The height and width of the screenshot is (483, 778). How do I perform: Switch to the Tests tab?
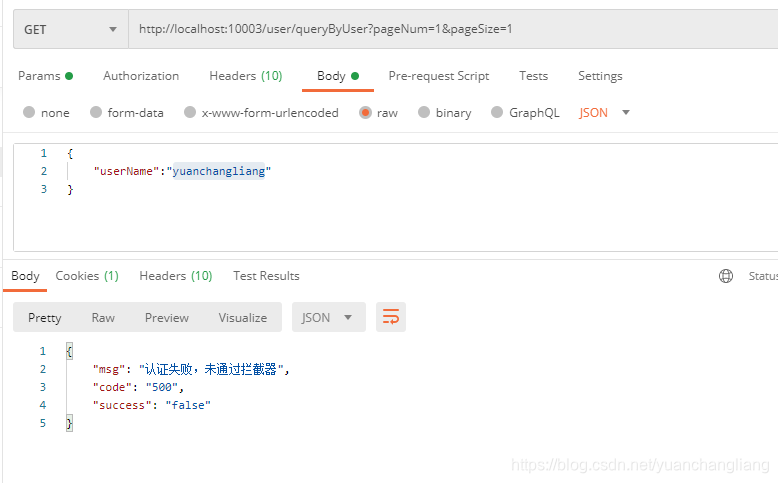(533, 76)
